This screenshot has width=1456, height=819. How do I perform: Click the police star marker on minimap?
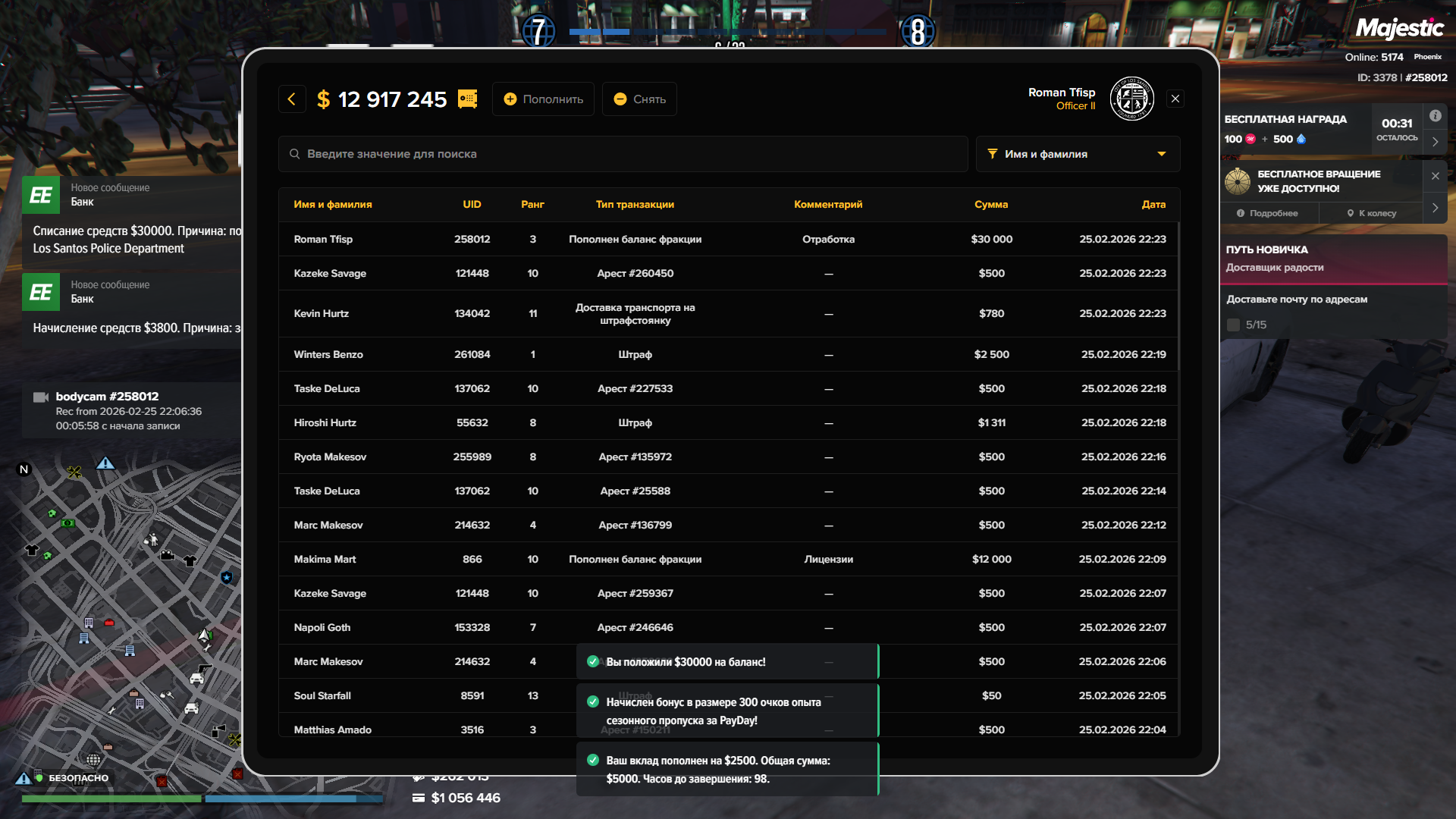227,578
